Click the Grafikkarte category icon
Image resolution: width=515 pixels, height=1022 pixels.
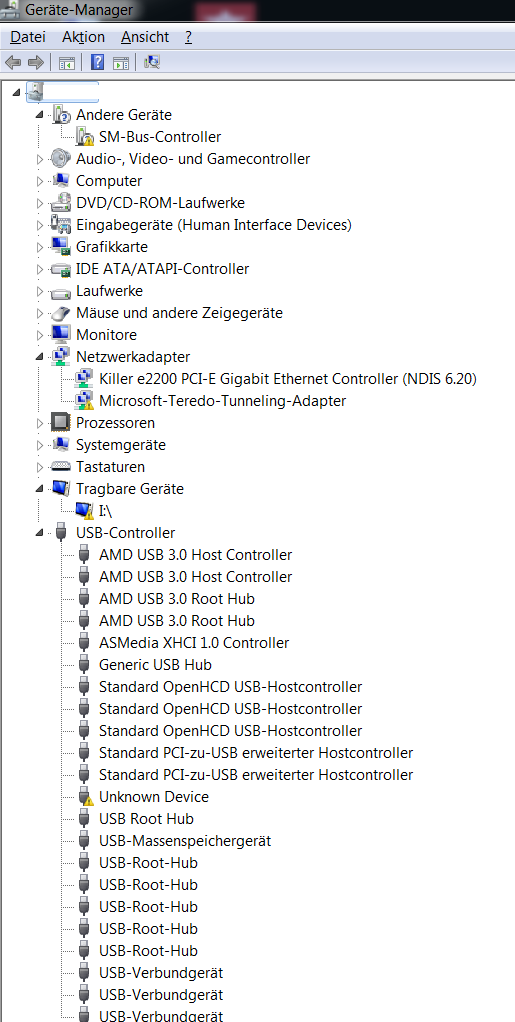coord(61,247)
